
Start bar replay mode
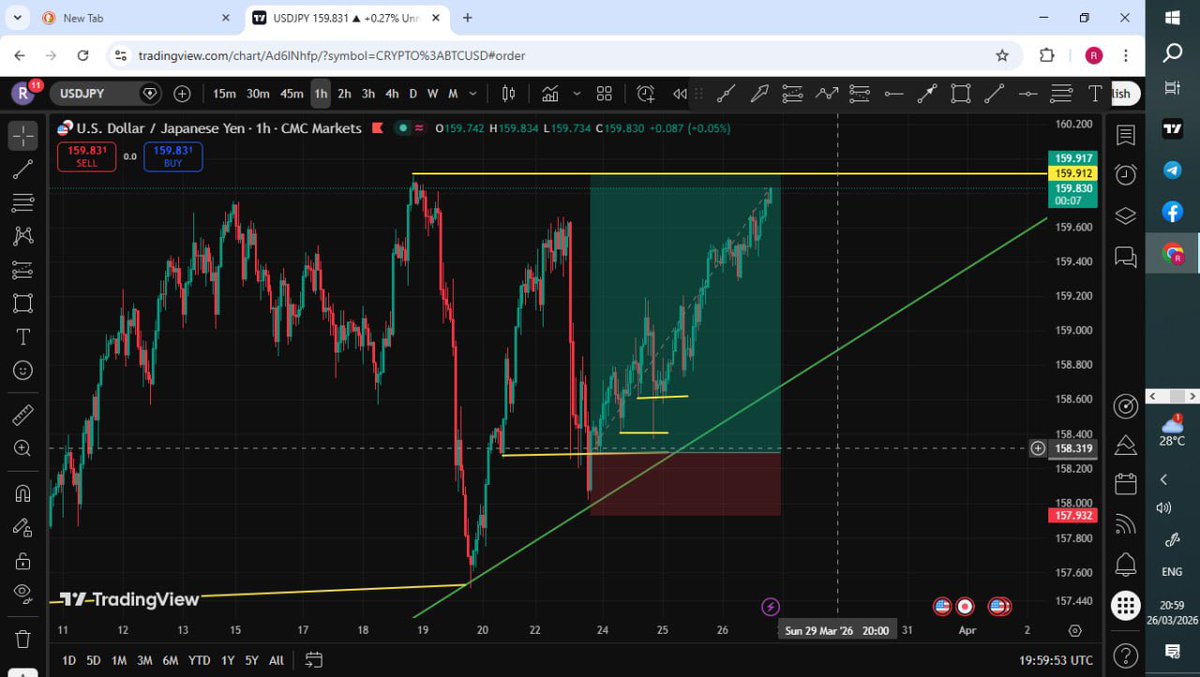coord(680,93)
